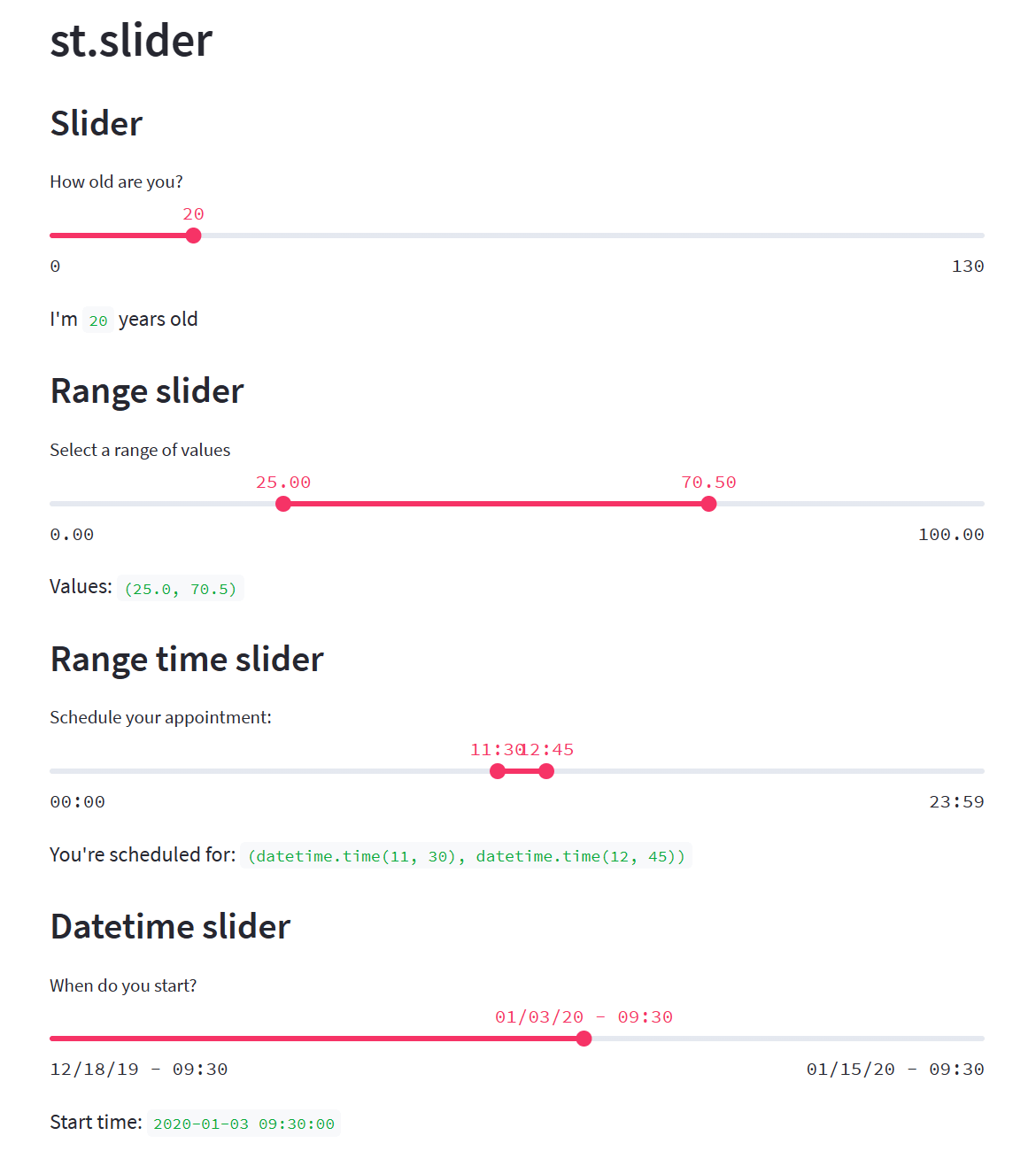Click the Datetime slider heading

click(170, 927)
